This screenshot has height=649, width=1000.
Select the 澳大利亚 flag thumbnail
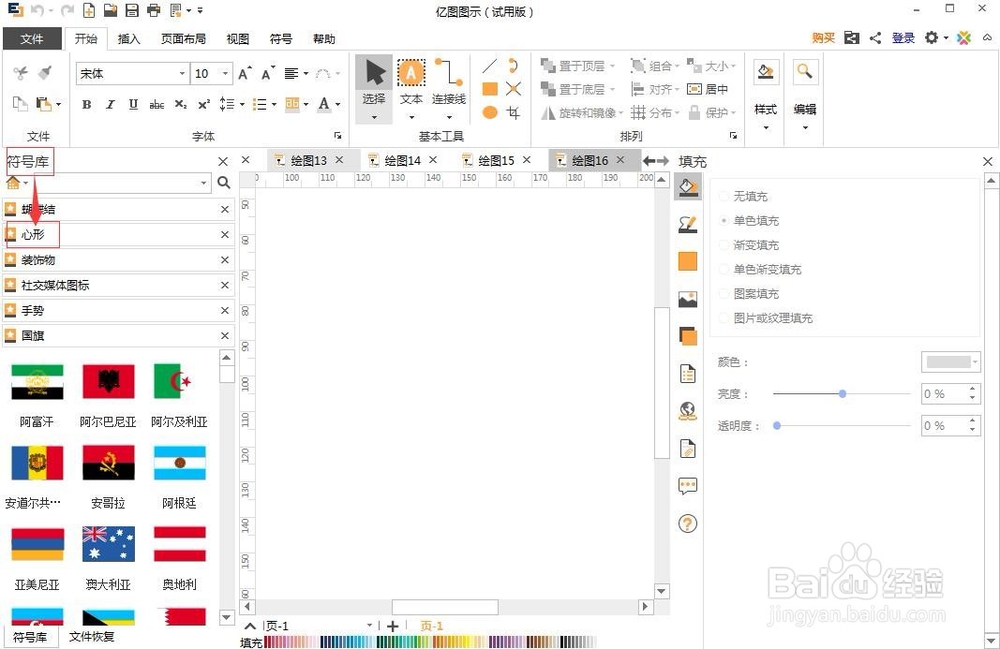click(x=107, y=544)
